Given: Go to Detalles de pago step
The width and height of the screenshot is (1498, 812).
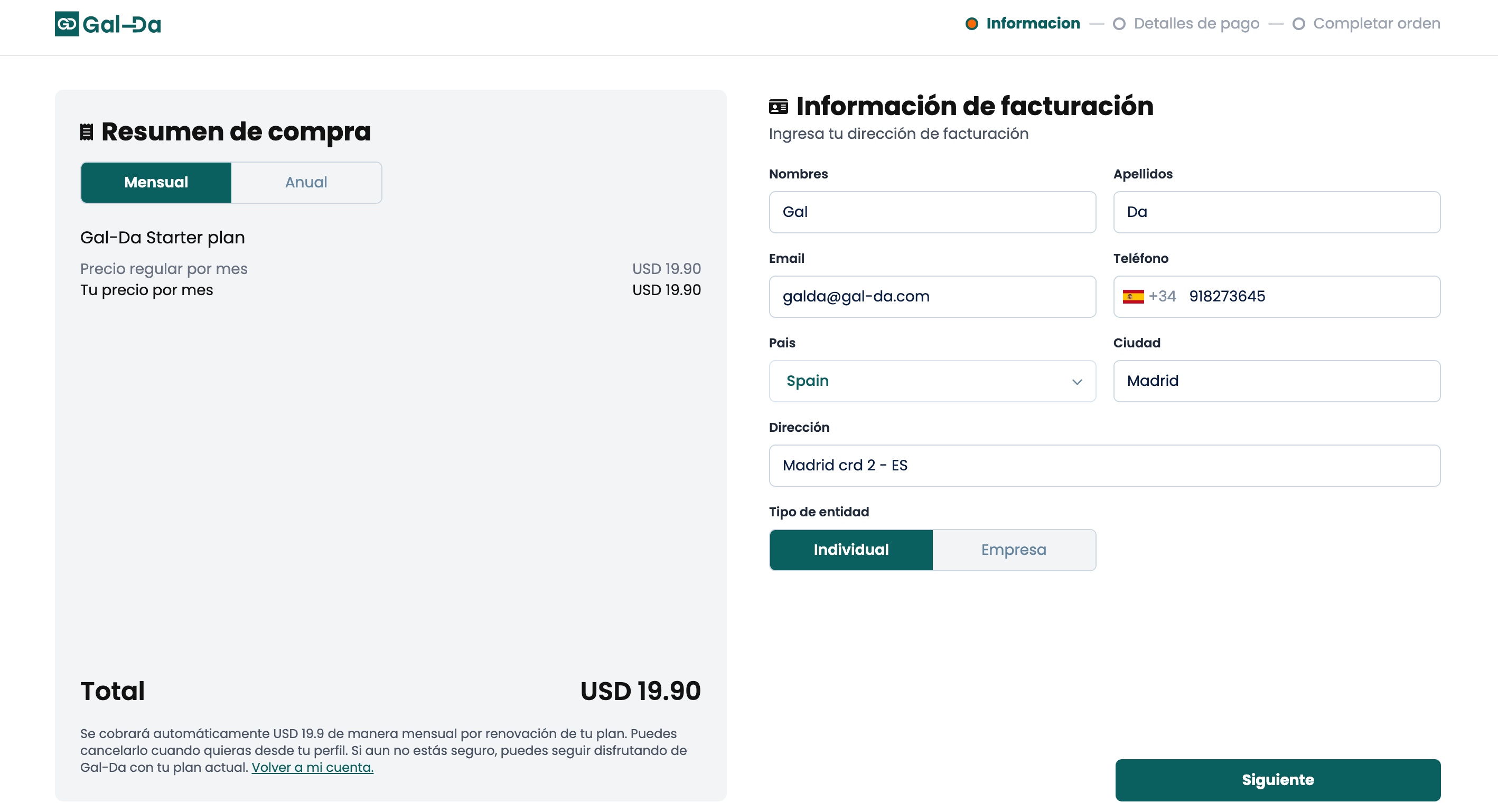Looking at the screenshot, I should [1196, 24].
